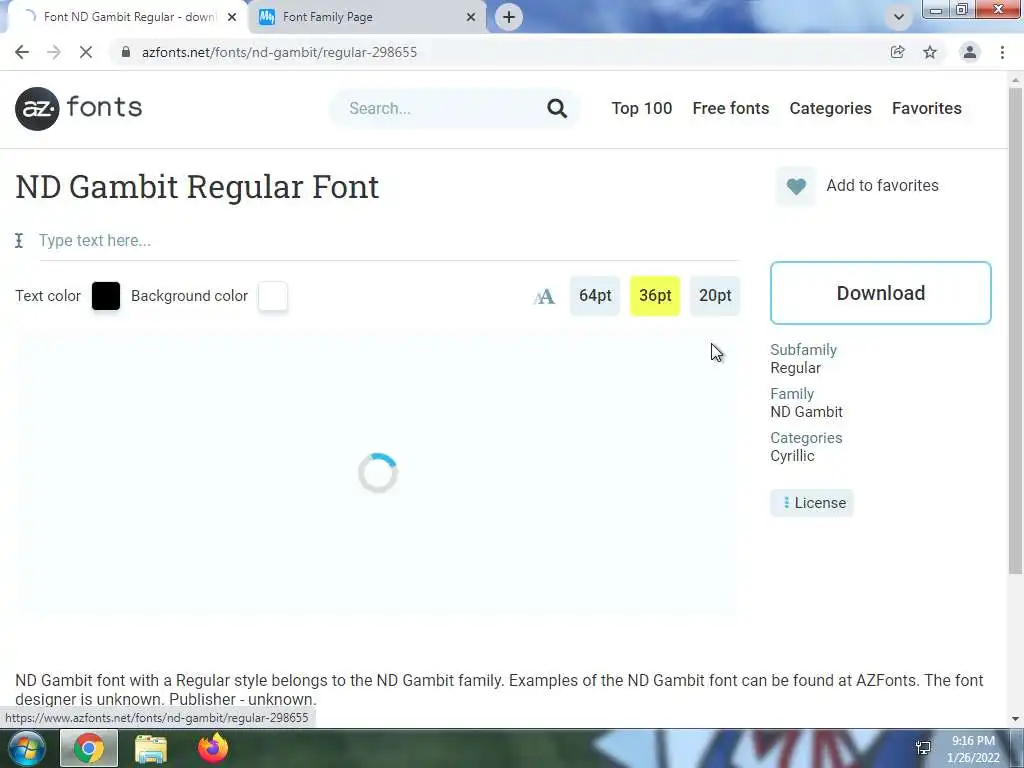Click the font size AA icon
1024x768 pixels.
[544, 296]
